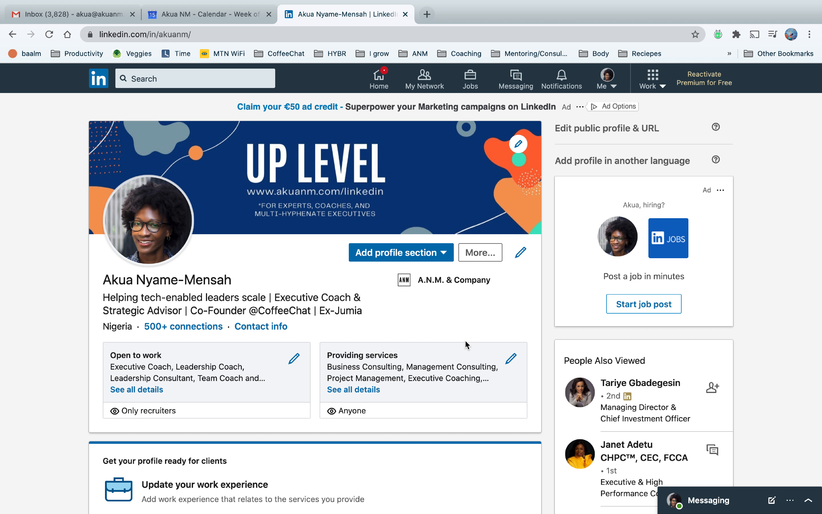Open Edit public profile & URL
Screen dimensions: 822x514
coord(607,128)
